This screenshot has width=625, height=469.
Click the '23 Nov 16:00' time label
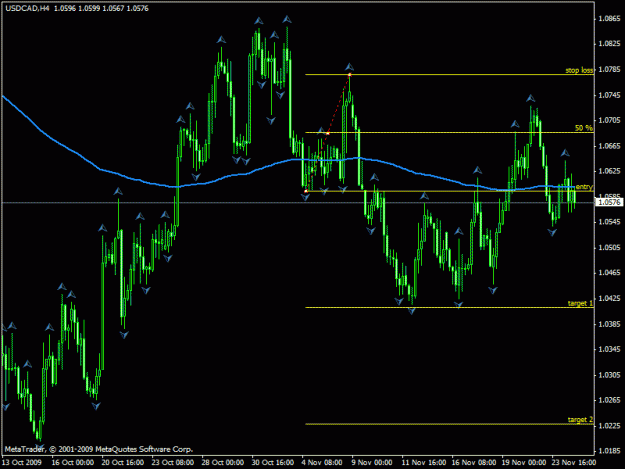(x=574, y=463)
